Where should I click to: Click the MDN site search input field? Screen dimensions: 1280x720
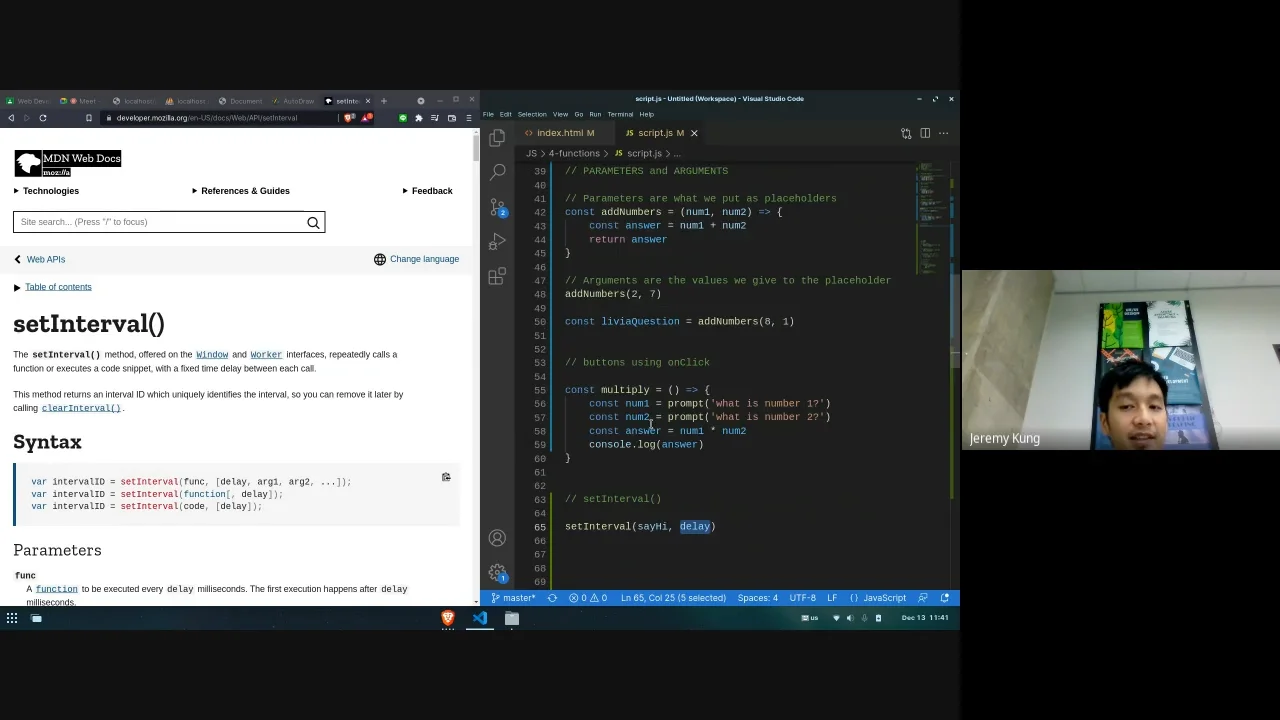pyautogui.click(x=158, y=222)
